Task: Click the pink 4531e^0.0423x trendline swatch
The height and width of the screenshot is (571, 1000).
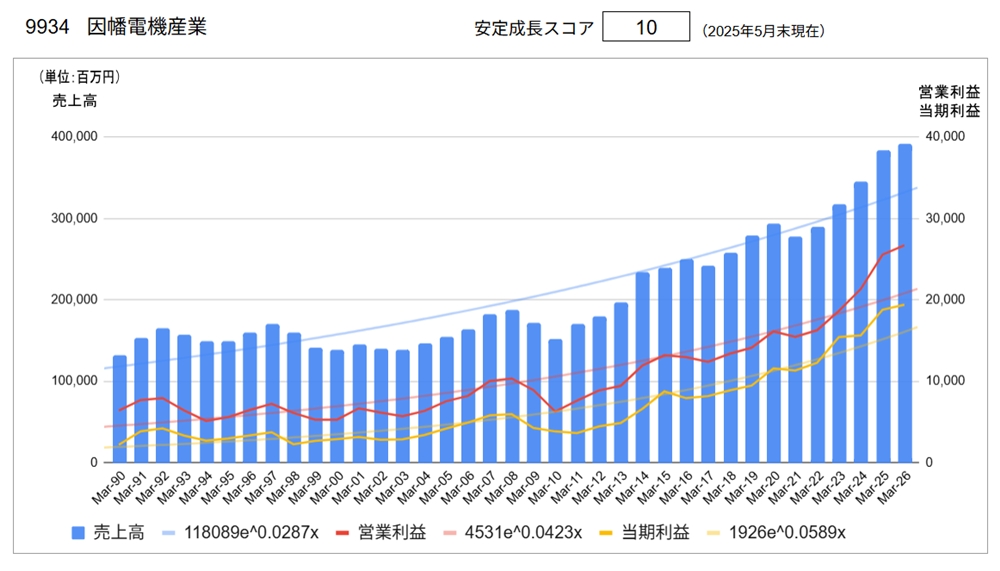Action: tap(450, 533)
